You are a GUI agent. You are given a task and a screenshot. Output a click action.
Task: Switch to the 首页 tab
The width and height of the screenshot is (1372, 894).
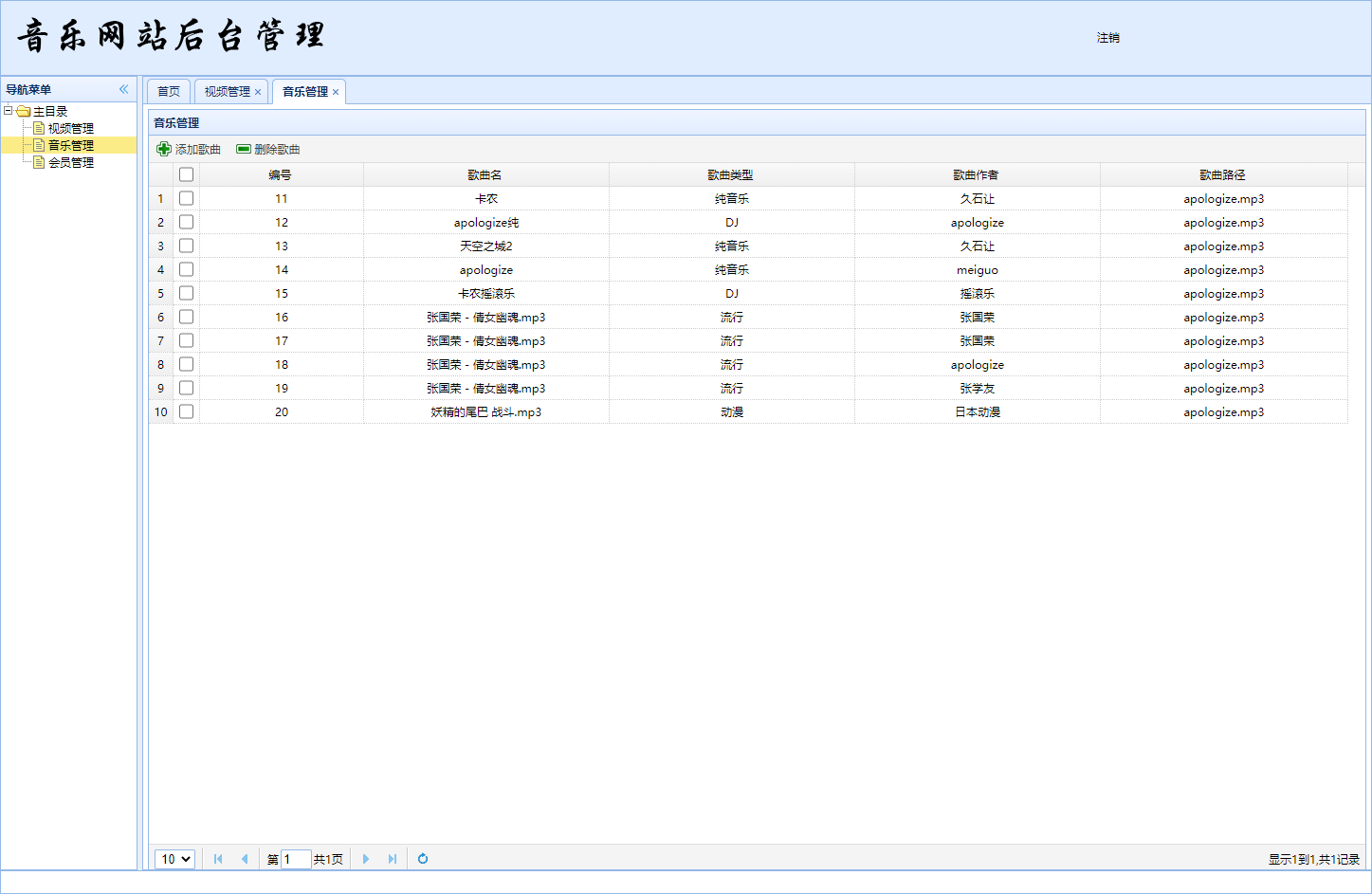click(169, 91)
